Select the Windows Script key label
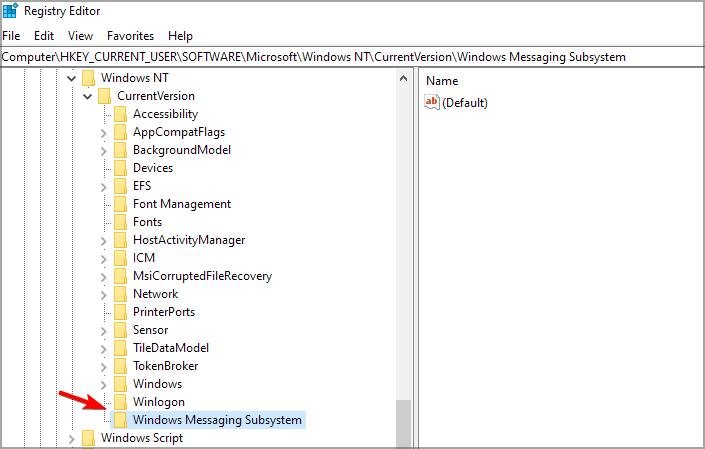The image size is (705, 449). 142,438
